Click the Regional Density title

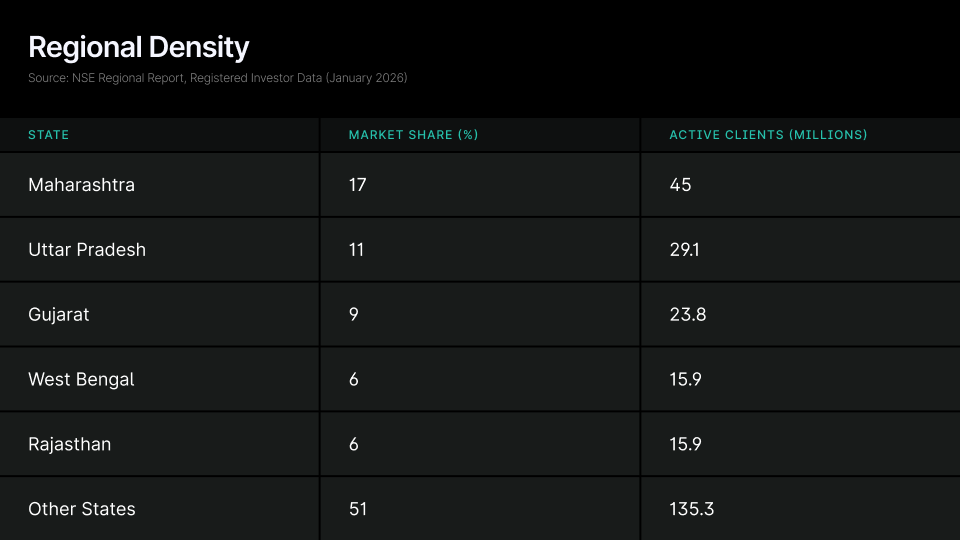[138, 47]
